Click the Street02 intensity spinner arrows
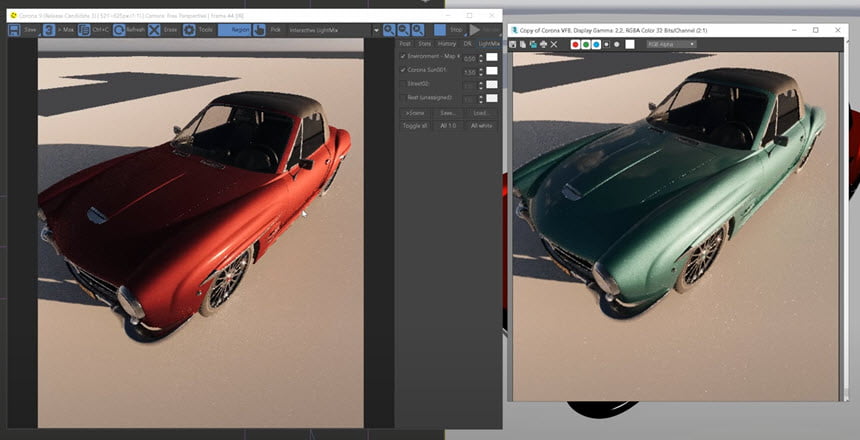 481,86
